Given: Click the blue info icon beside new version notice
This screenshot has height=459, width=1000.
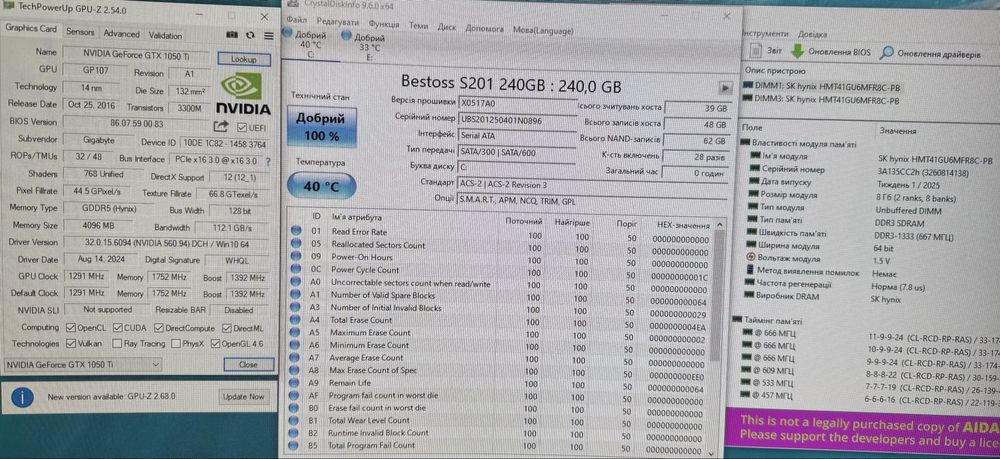Looking at the screenshot, I should (x=22, y=398).
